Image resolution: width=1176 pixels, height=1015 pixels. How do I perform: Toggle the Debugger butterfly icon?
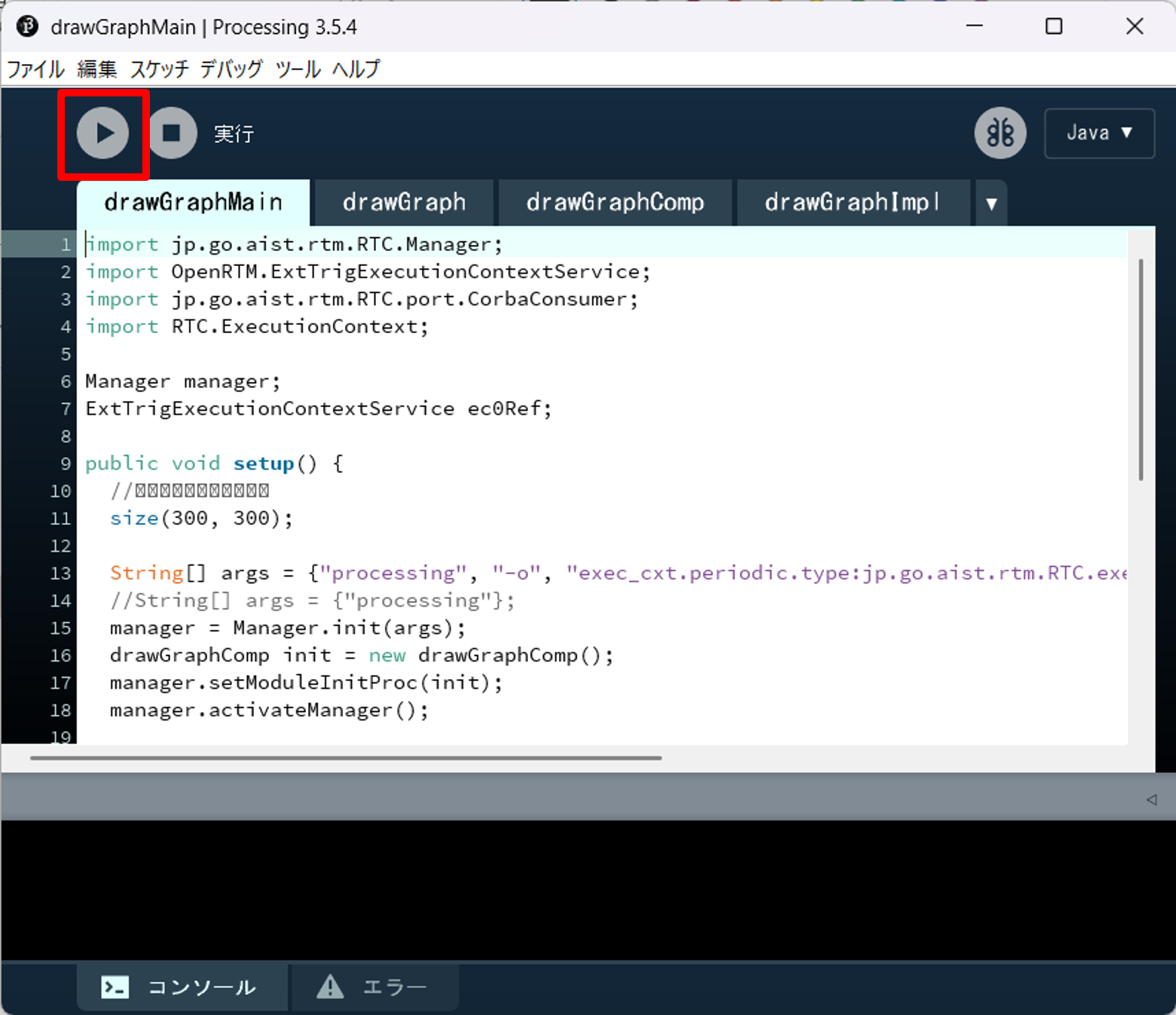tap(1000, 133)
